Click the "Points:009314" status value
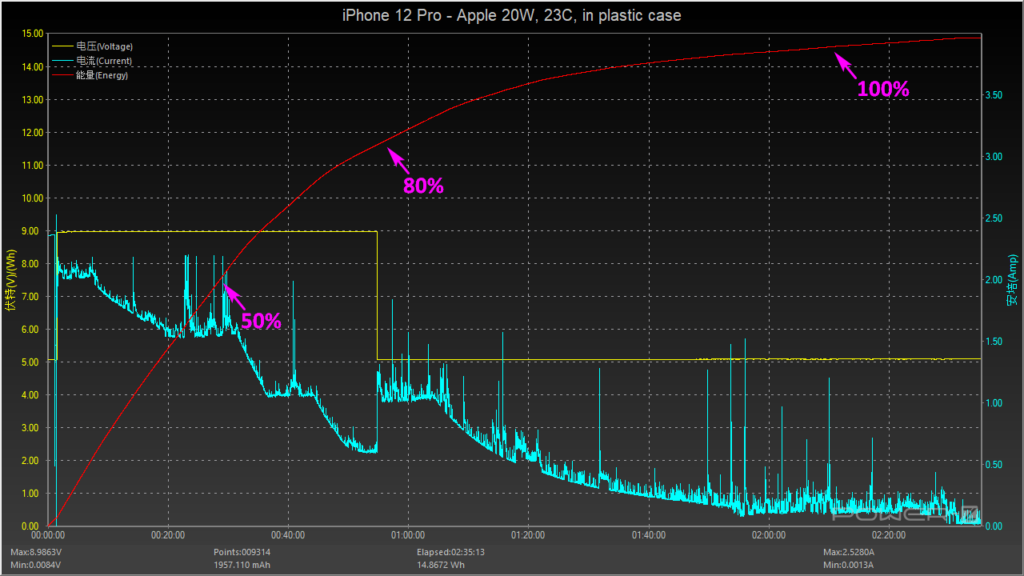The width and height of the screenshot is (1024, 576). pos(242,552)
